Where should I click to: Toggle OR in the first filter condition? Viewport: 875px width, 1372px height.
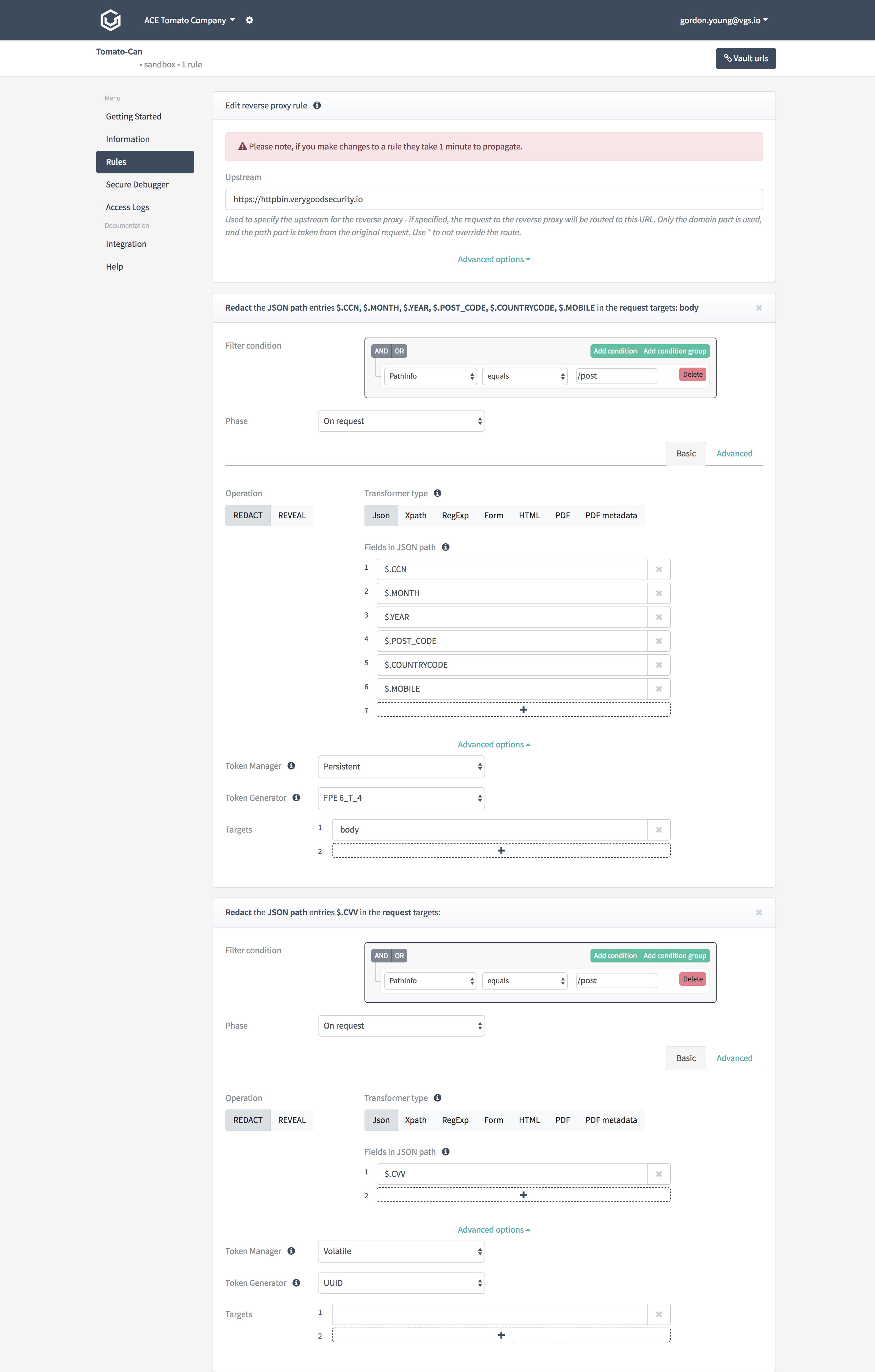coord(399,351)
